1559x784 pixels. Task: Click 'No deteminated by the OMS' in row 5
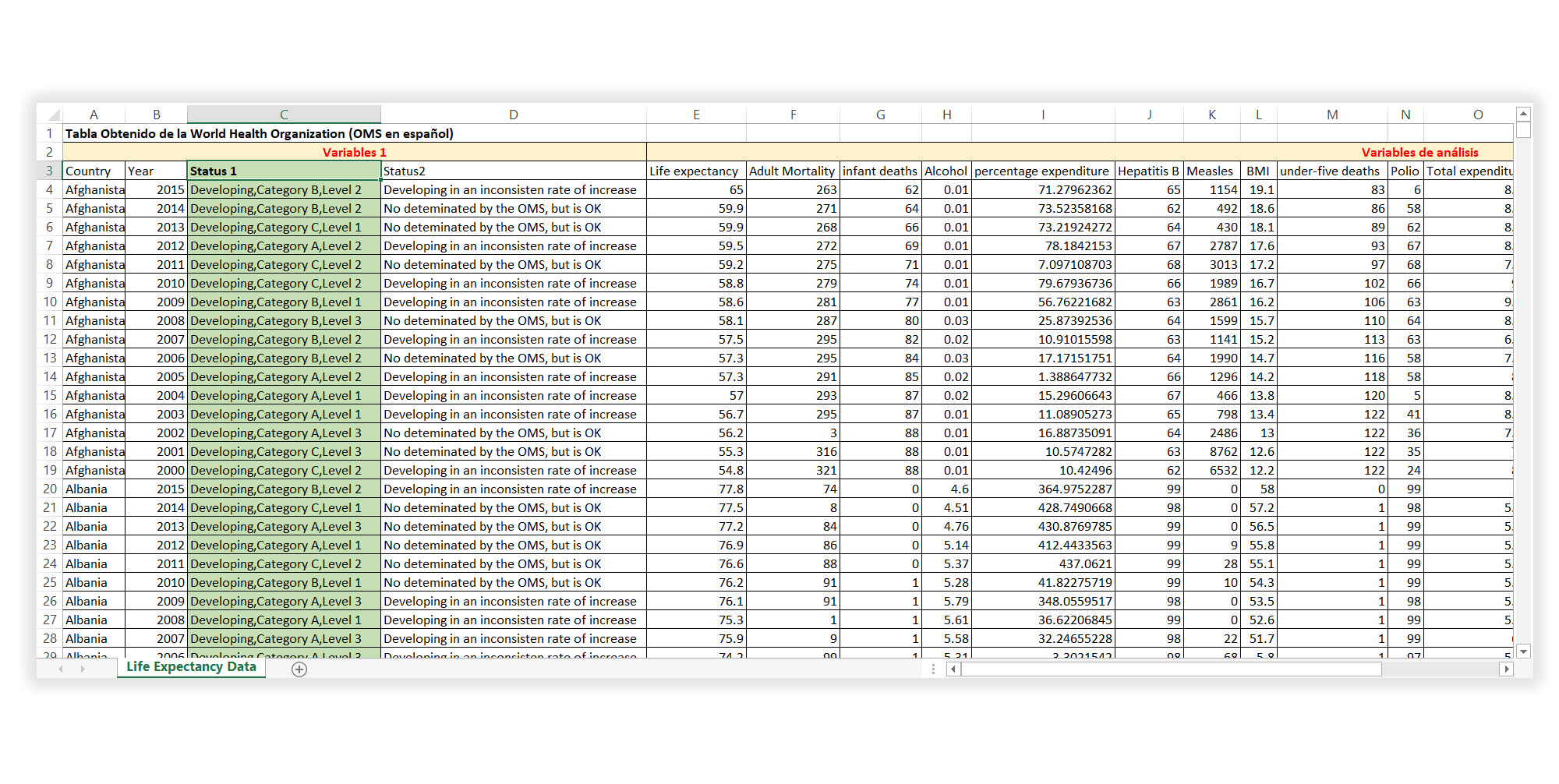pos(513,208)
